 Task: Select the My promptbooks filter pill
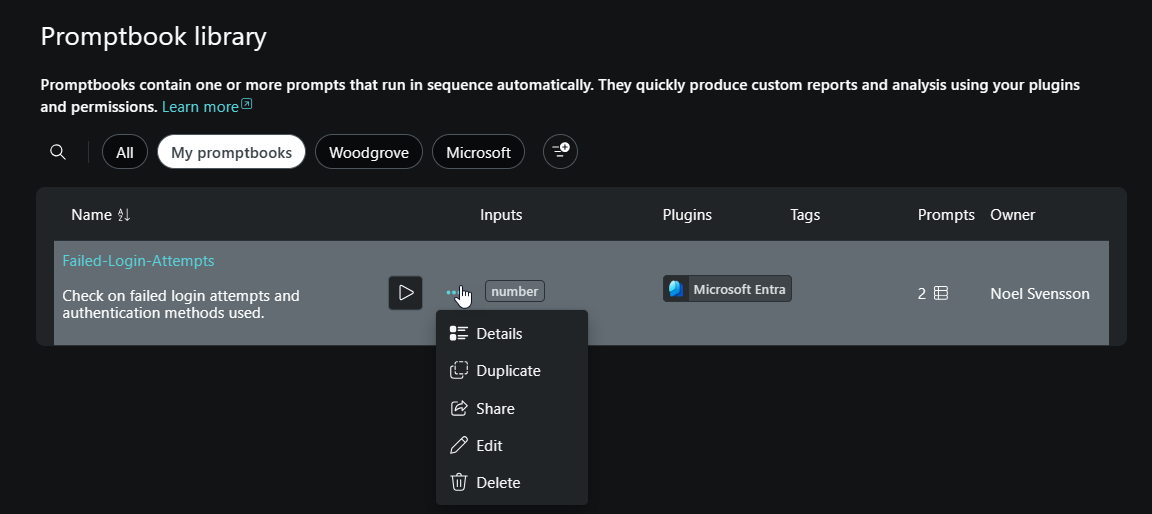(x=231, y=152)
